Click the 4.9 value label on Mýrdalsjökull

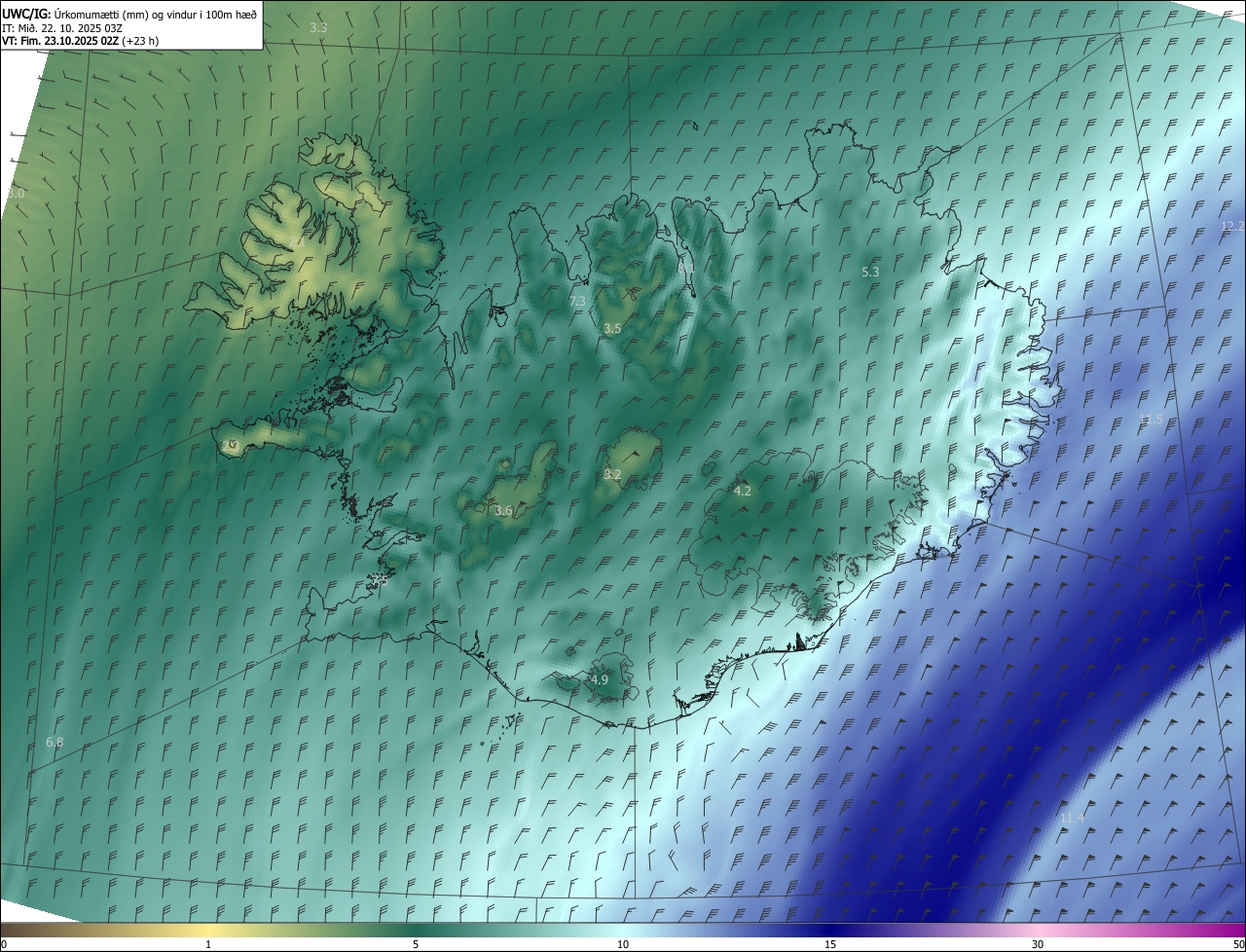pos(600,679)
